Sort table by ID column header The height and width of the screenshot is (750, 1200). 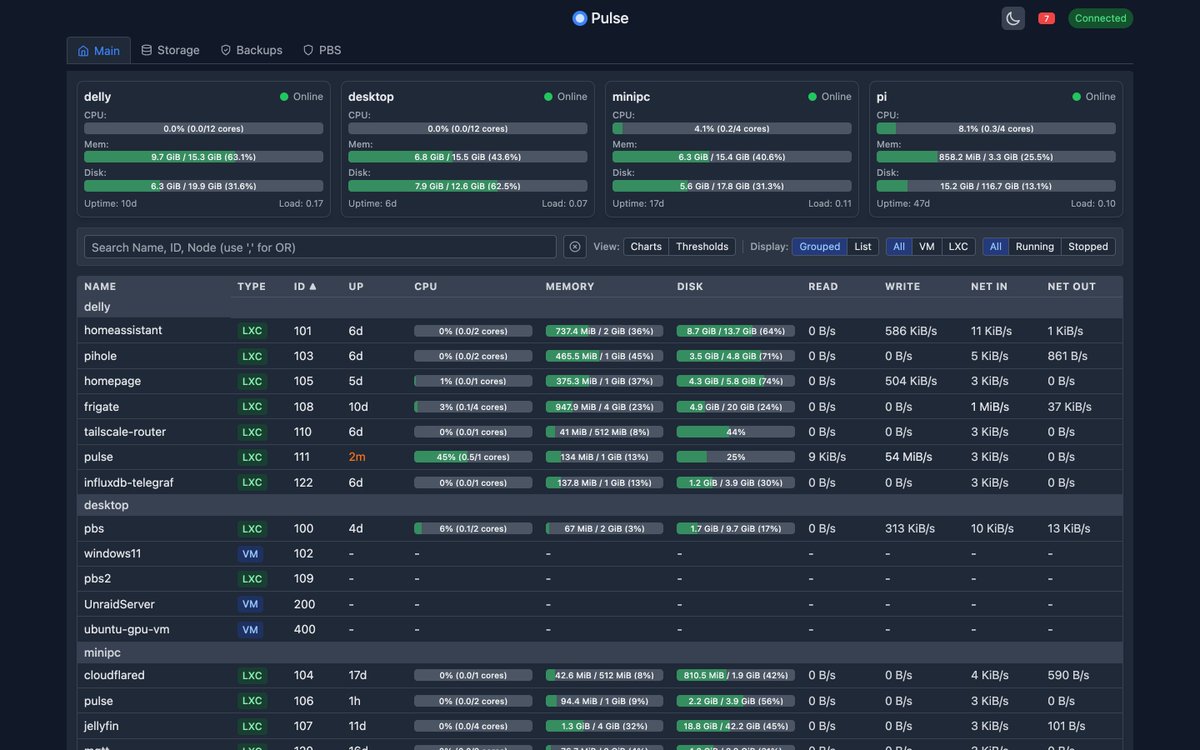(305, 287)
